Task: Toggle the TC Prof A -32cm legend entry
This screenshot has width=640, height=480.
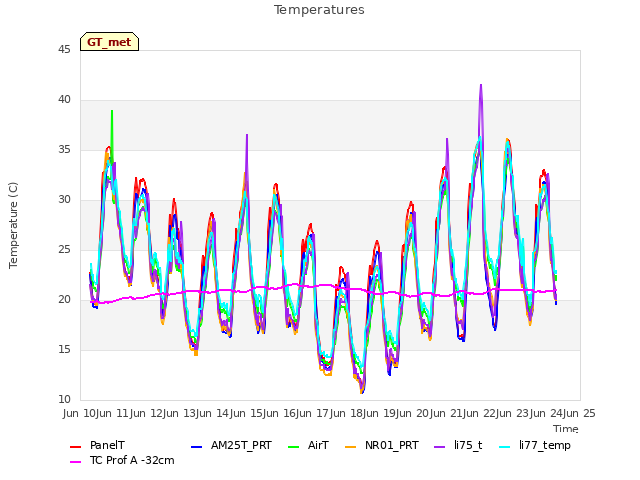Action: [x=122, y=460]
